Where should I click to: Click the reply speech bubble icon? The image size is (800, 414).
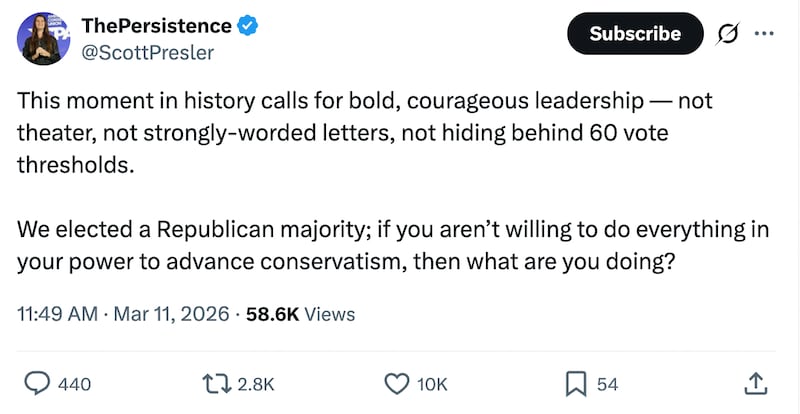click(x=37, y=383)
